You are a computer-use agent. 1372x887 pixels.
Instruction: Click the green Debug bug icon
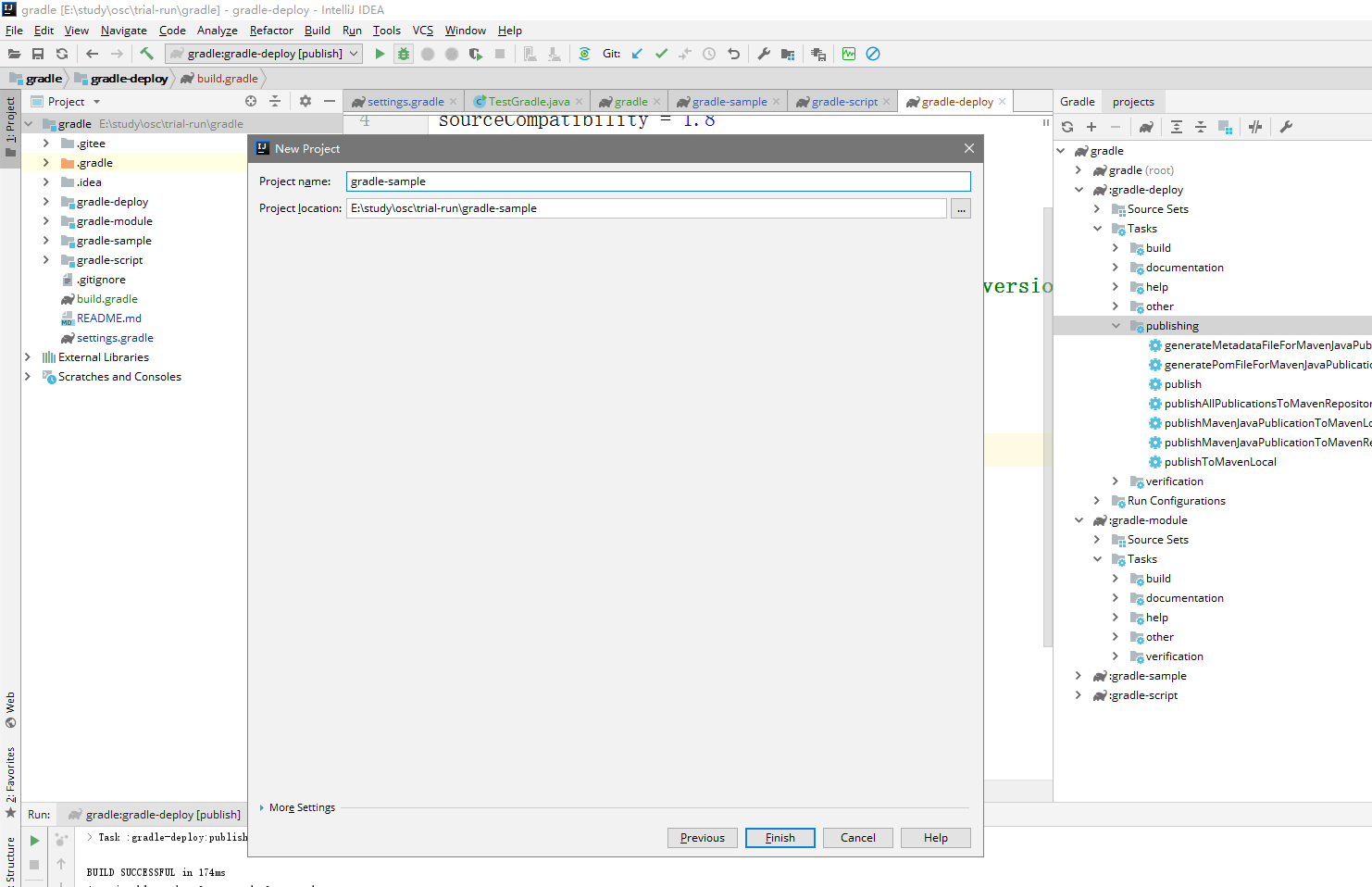tap(404, 54)
